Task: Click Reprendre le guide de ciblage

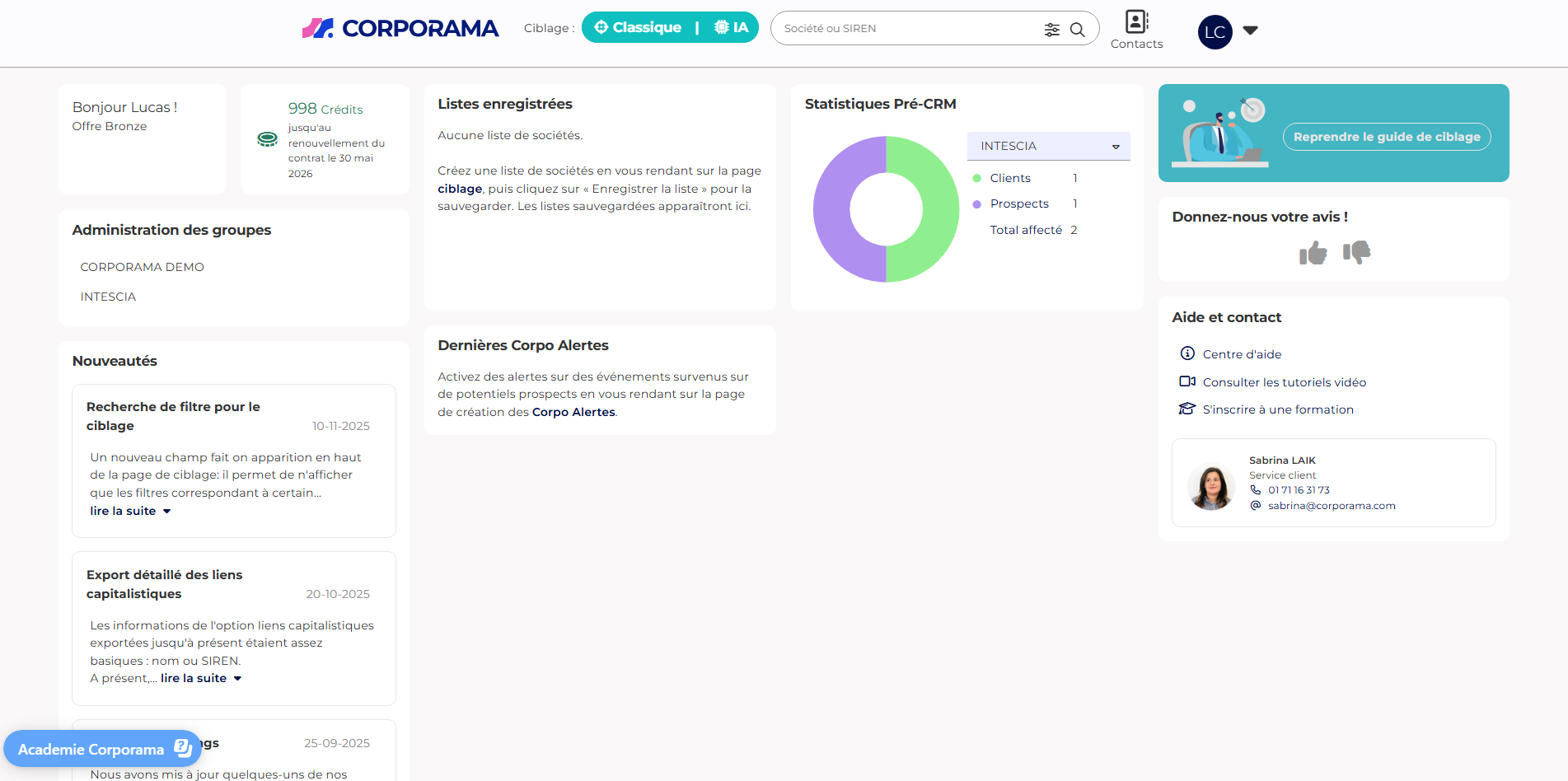Action: [1386, 137]
